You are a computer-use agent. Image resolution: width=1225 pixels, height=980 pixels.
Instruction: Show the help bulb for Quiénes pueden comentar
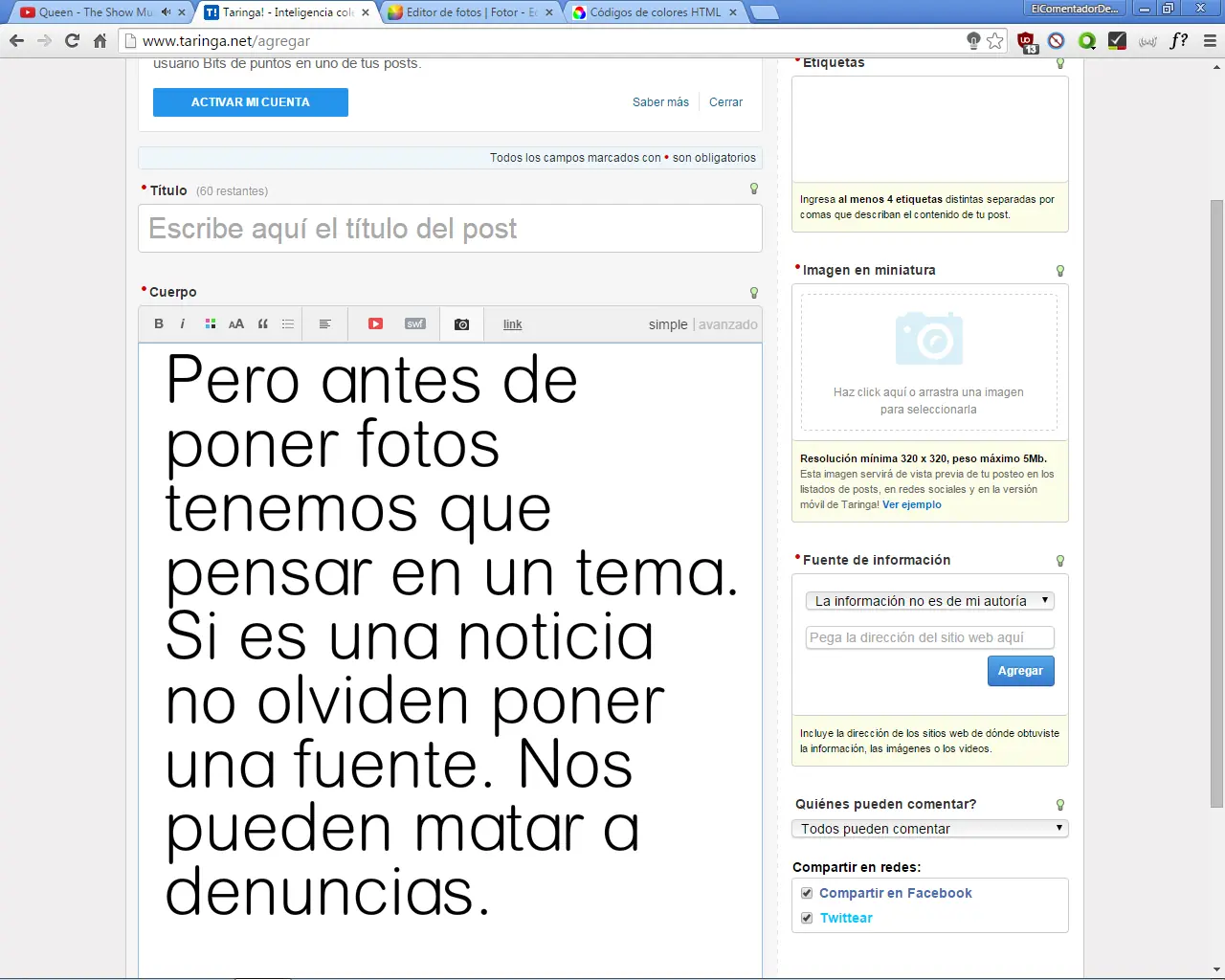pos(1060,805)
